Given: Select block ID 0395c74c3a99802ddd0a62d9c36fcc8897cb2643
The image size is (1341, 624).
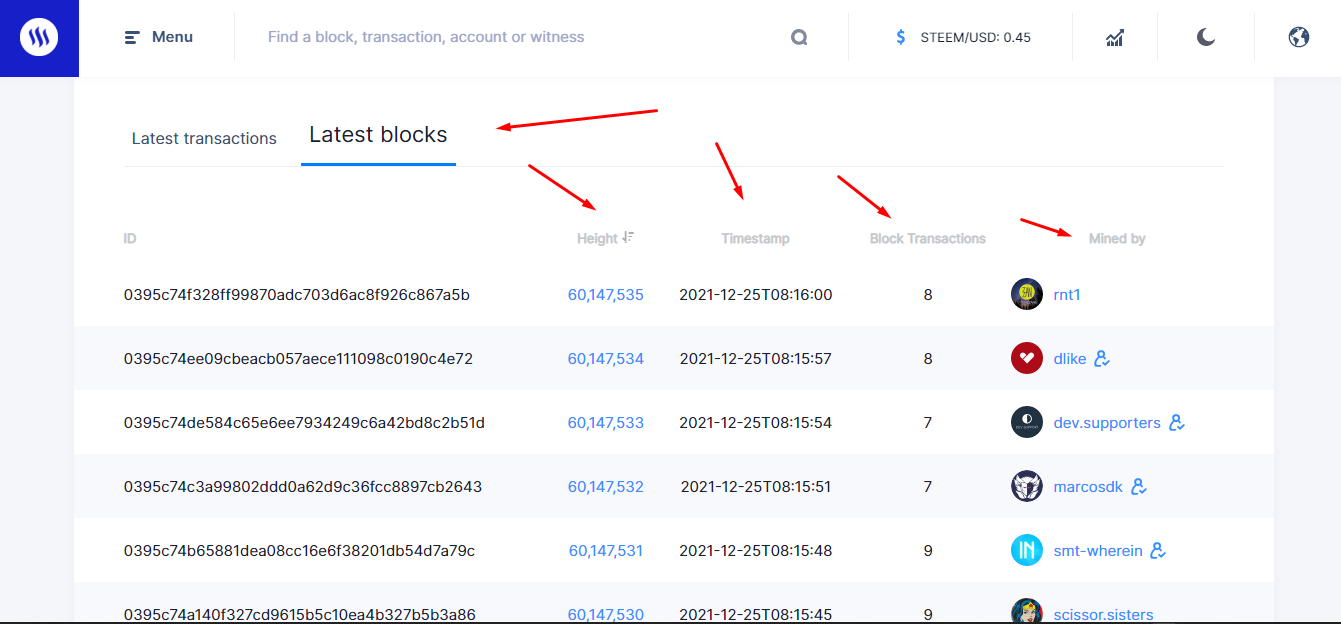Looking at the screenshot, I should [x=303, y=487].
